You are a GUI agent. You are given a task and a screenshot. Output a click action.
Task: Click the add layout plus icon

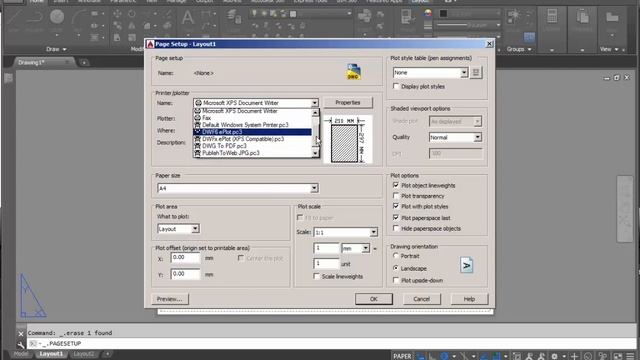tap(107, 354)
